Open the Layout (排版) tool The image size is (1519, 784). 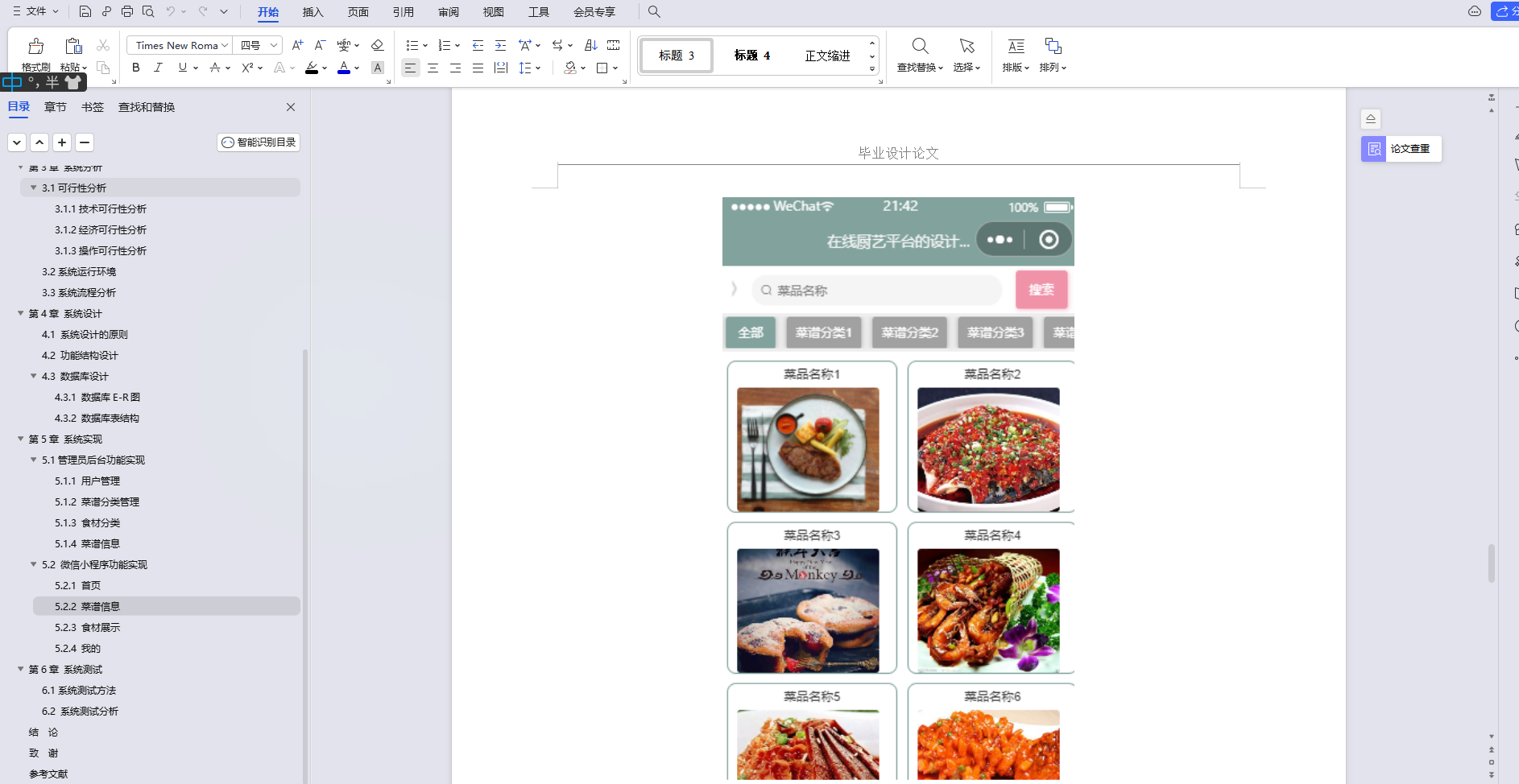pyautogui.click(x=1016, y=55)
